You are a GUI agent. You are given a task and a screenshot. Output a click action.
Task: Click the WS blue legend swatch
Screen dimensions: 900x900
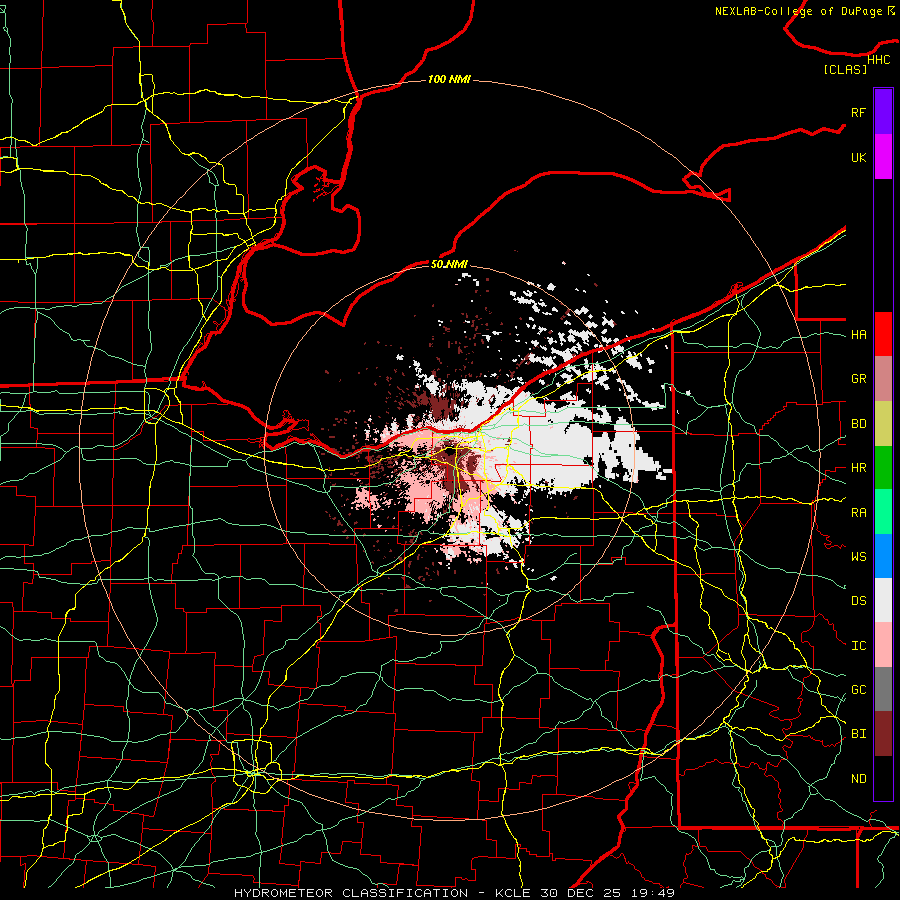pyautogui.click(x=883, y=556)
